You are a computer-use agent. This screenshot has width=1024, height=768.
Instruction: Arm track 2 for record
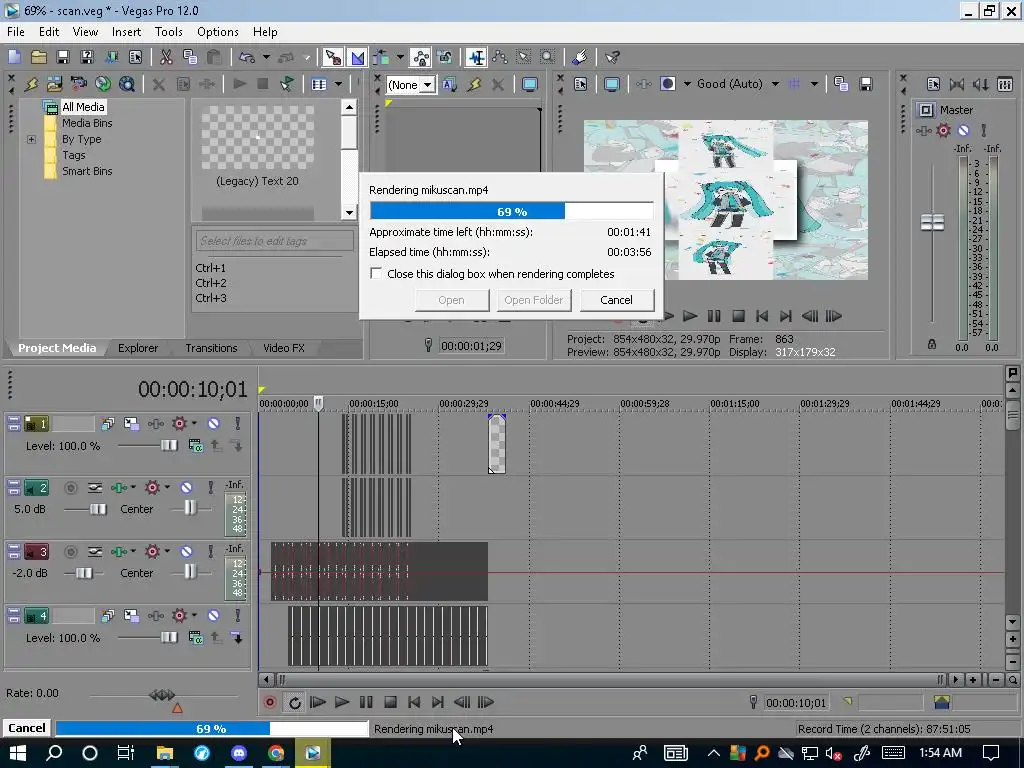[x=71, y=488]
